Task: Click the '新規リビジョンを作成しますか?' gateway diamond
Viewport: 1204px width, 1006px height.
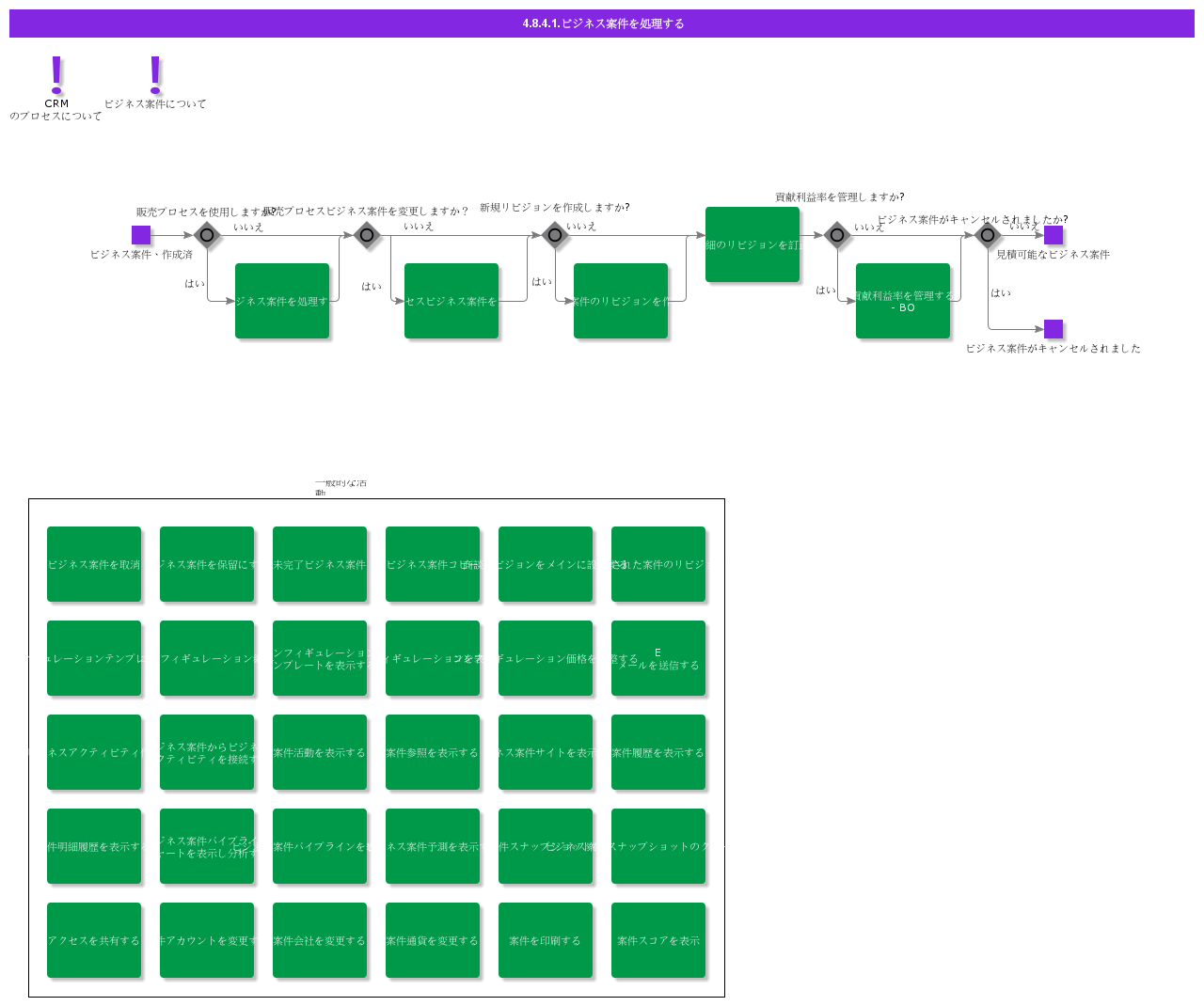Action: point(555,235)
